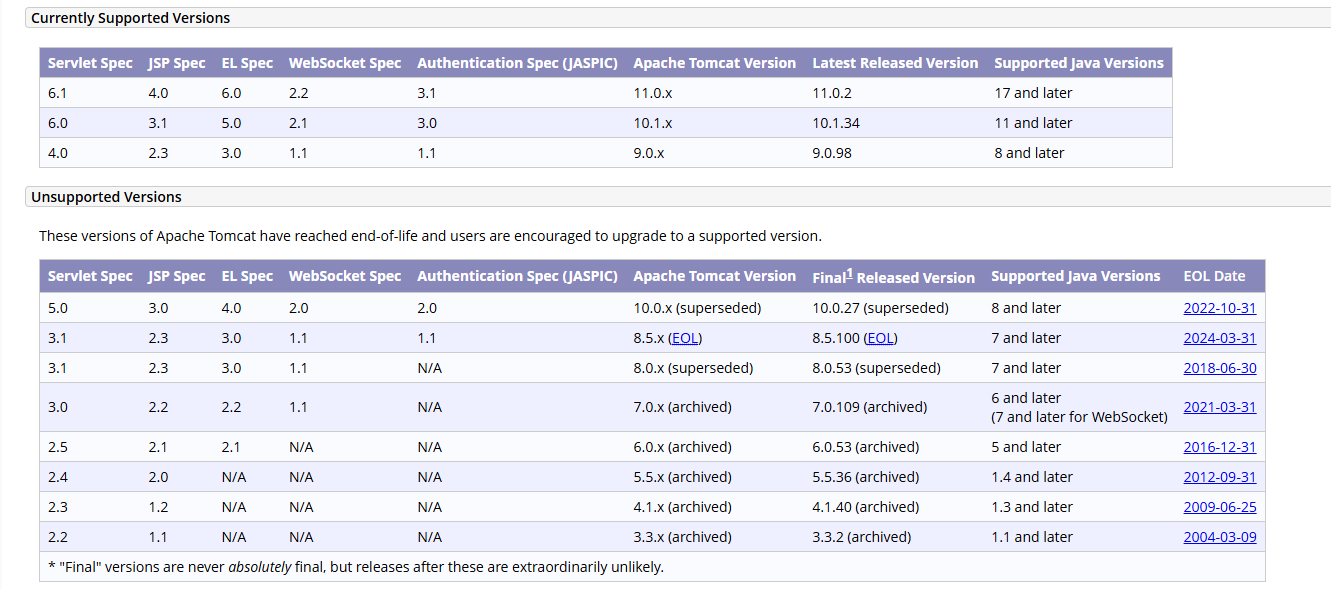The height and width of the screenshot is (589, 1331).
Task: Click '8.0.53 (superseded)' final version cell
Action: (x=876, y=368)
